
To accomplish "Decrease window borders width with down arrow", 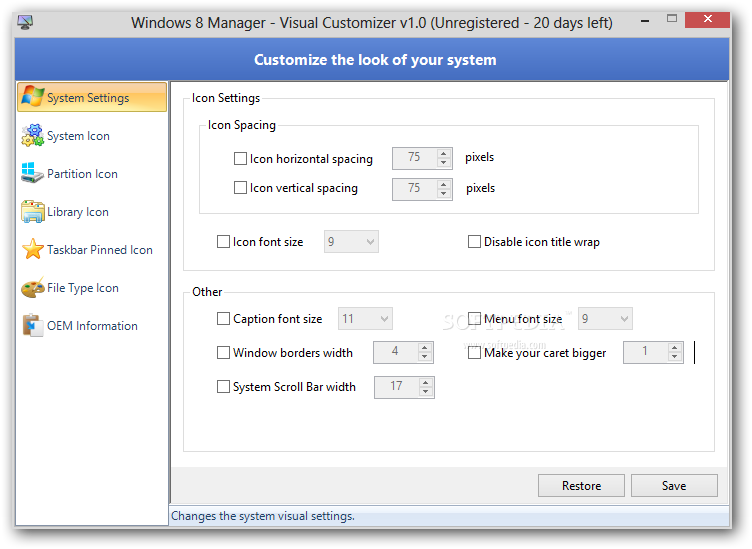I will point(424,356).
